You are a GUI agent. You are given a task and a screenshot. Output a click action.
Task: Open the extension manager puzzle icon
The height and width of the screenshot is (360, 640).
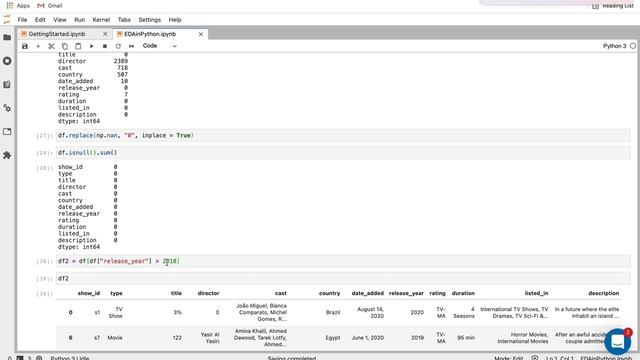coord(7,155)
